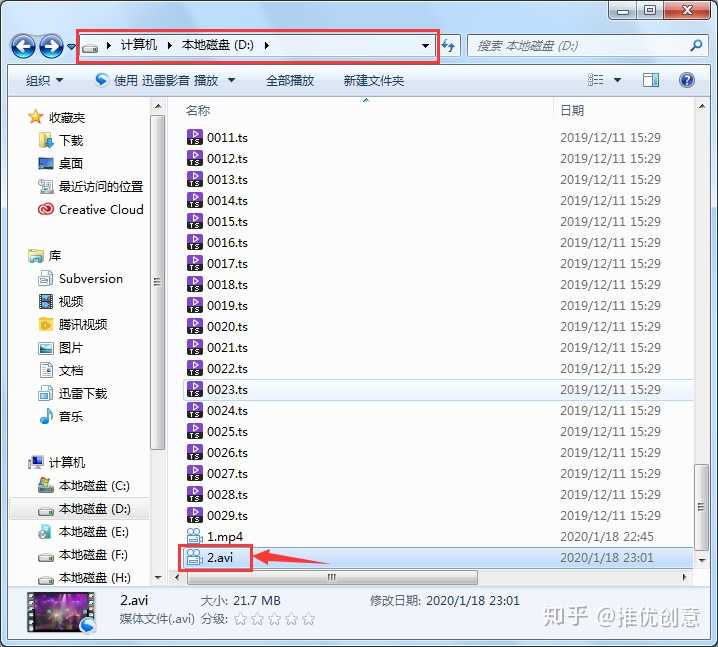Go forward with the Forward arrow button
Image resolution: width=718 pixels, height=647 pixels.
(x=51, y=46)
